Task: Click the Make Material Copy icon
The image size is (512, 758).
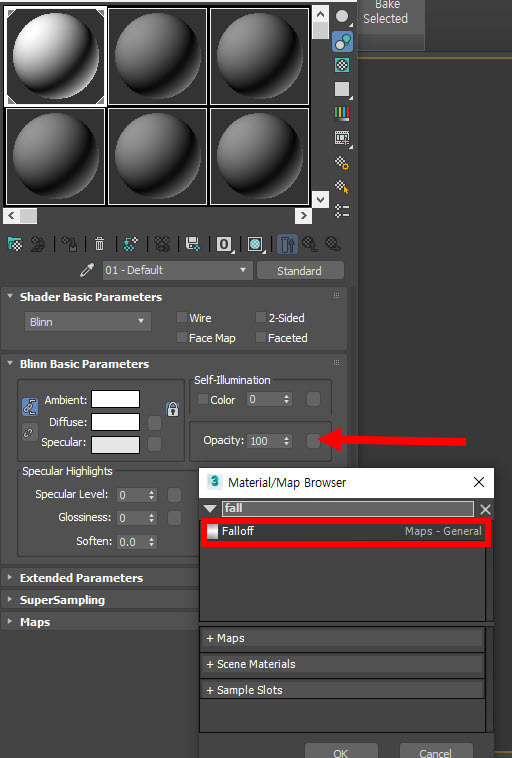Action: click(131, 244)
